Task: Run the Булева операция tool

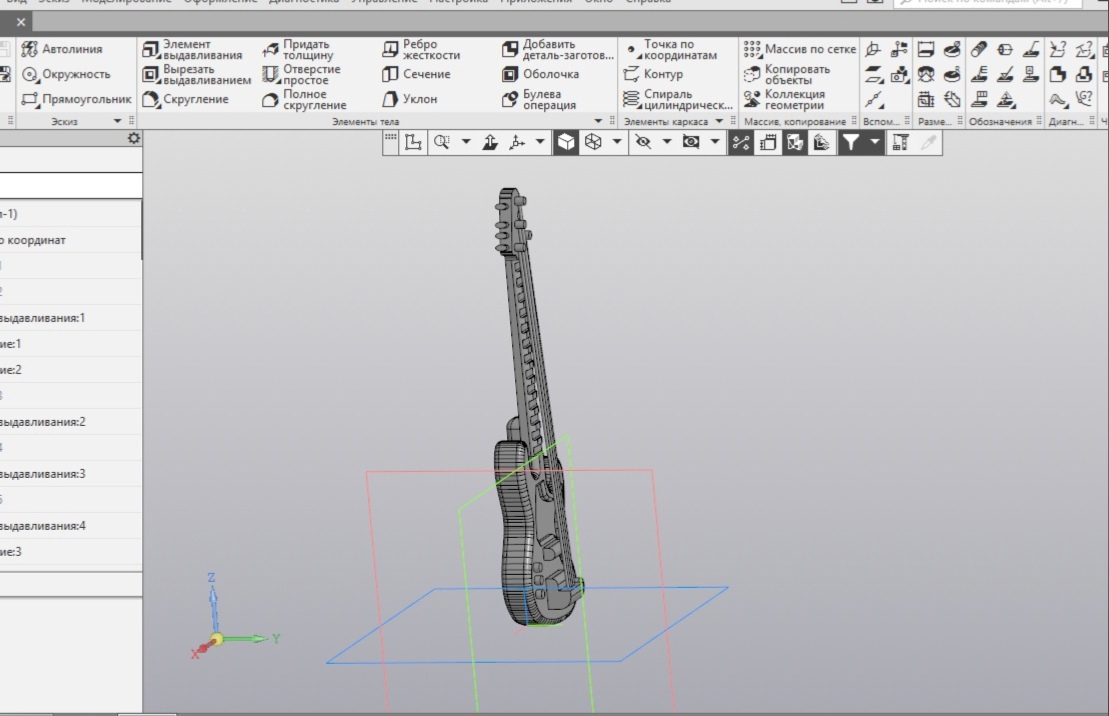Action: [542, 99]
